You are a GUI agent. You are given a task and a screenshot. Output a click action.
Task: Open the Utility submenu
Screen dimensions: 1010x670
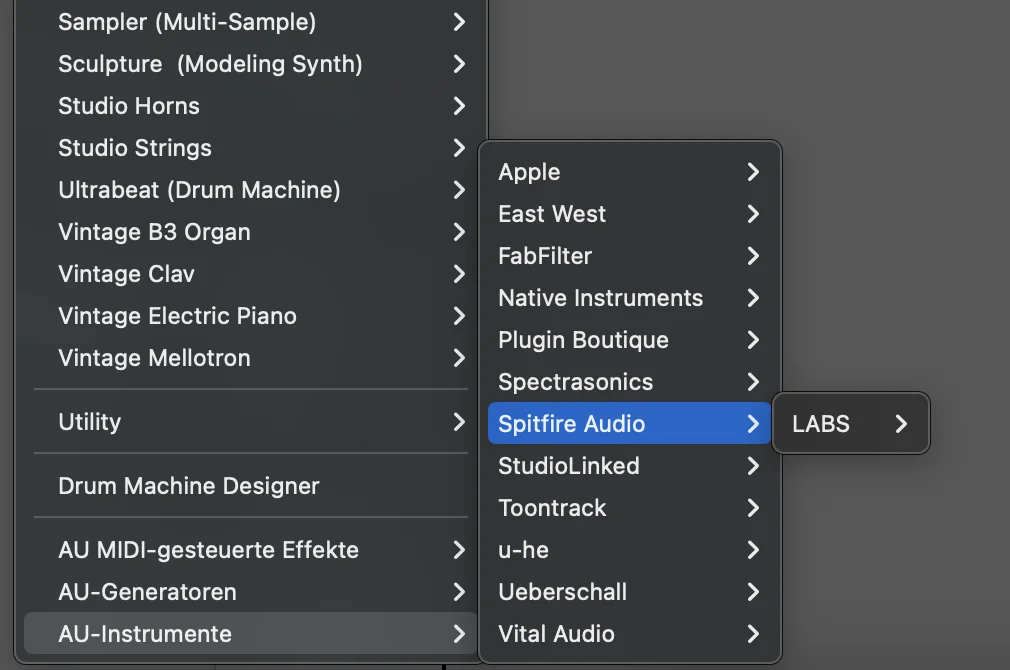(251, 422)
